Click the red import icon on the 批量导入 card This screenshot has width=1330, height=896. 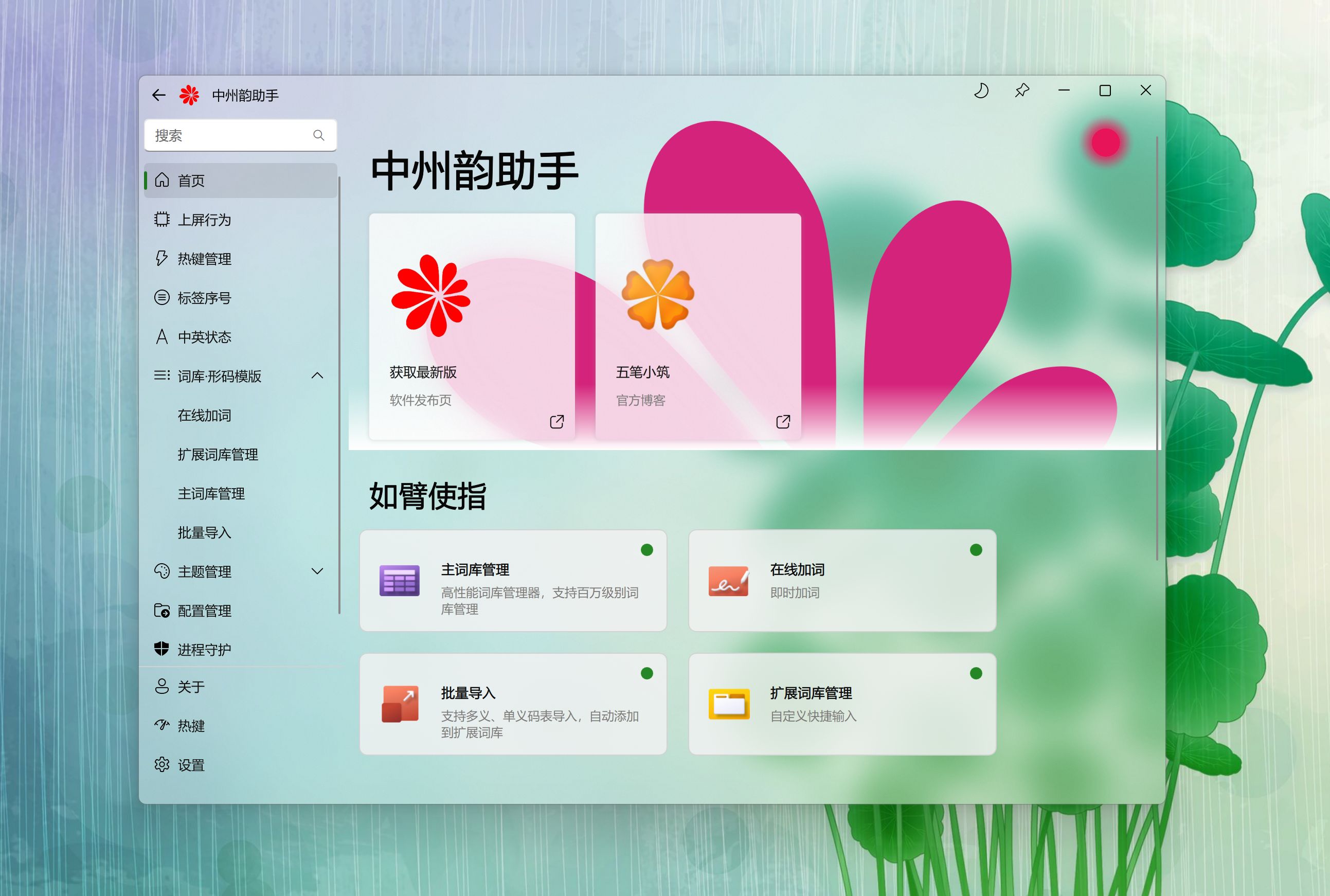tap(399, 704)
